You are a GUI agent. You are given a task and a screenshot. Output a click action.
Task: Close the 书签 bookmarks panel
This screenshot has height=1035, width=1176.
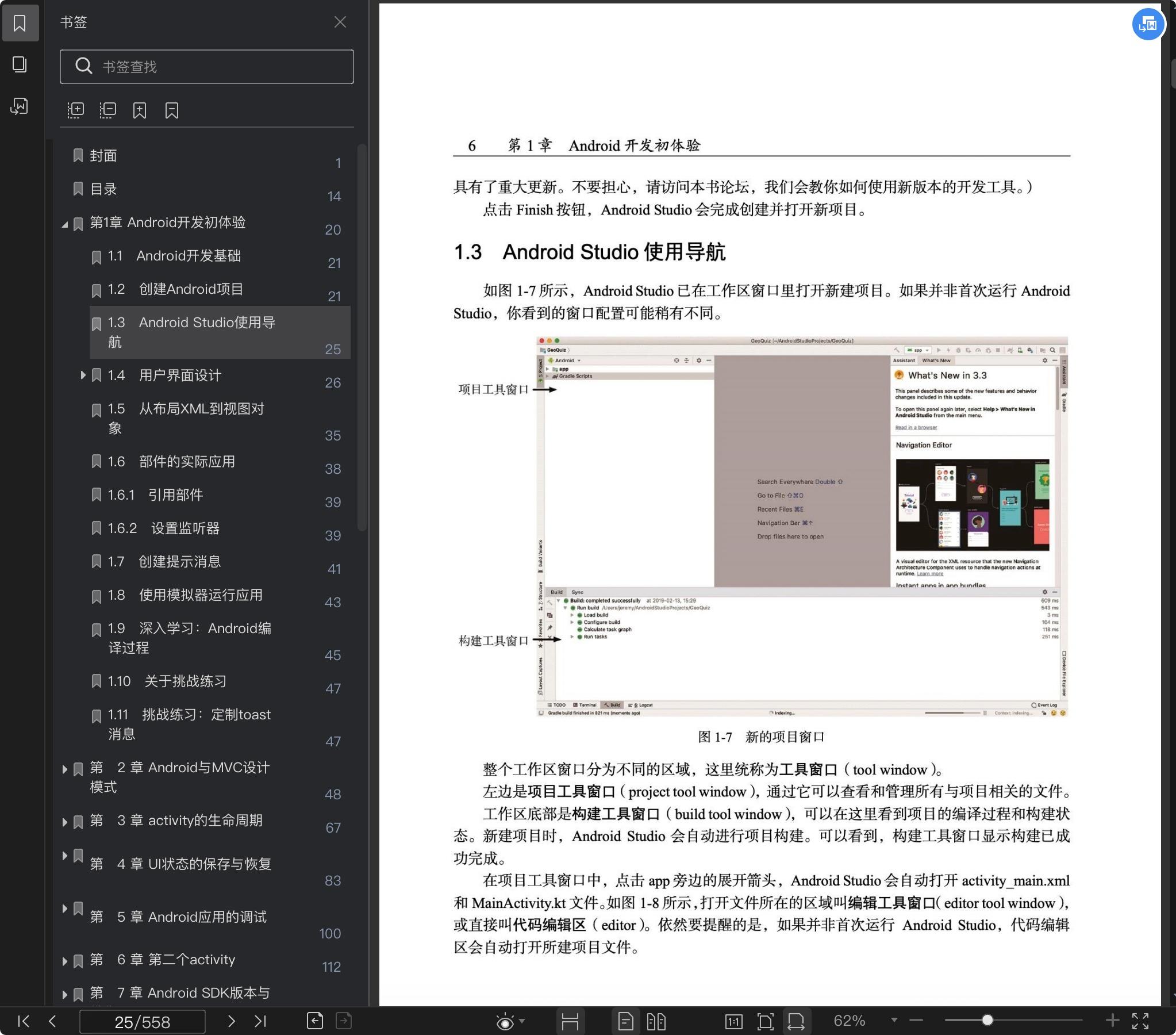(x=340, y=22)
